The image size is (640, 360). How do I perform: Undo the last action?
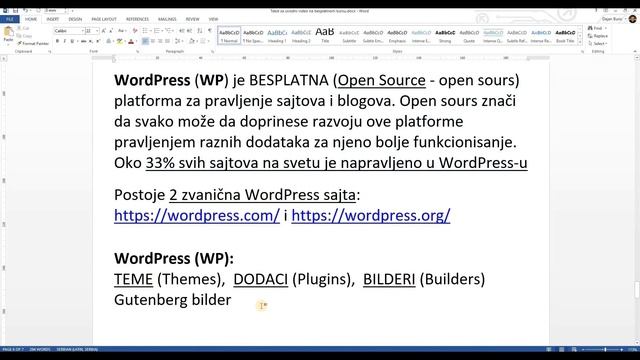tap(25, 11)
